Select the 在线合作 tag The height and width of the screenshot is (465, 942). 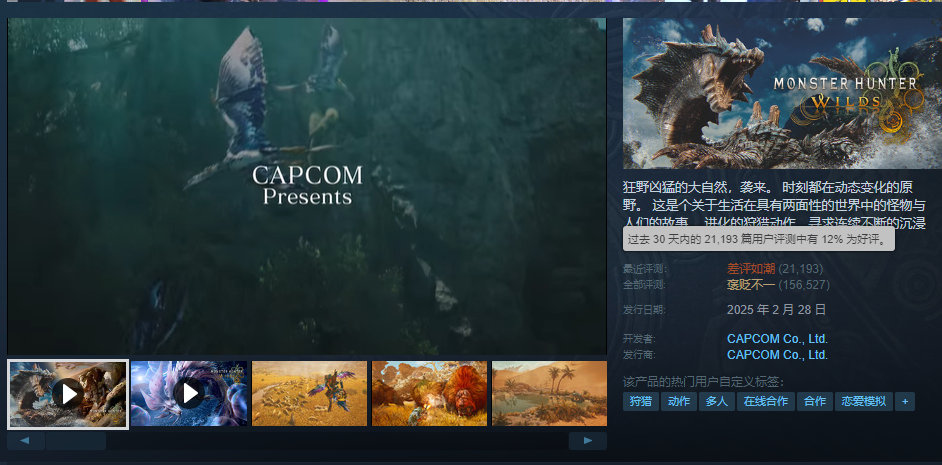766,401
